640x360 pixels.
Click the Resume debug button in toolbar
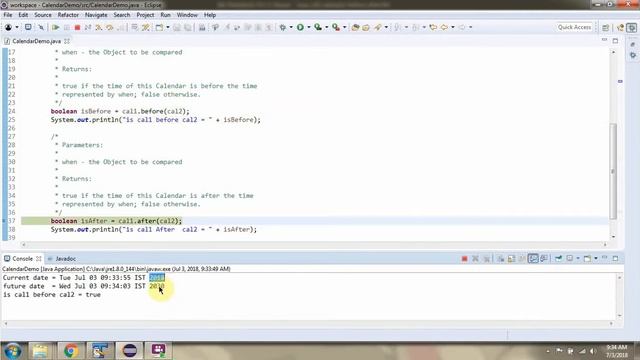point(56,27)
